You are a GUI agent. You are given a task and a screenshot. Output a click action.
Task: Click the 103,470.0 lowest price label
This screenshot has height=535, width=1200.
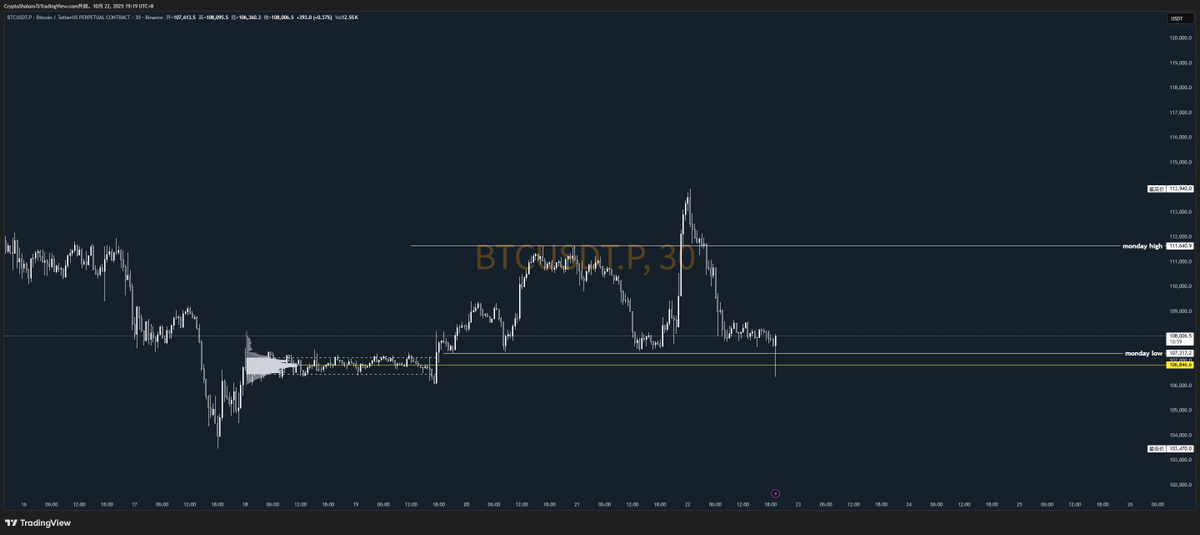click(1171, 449)
